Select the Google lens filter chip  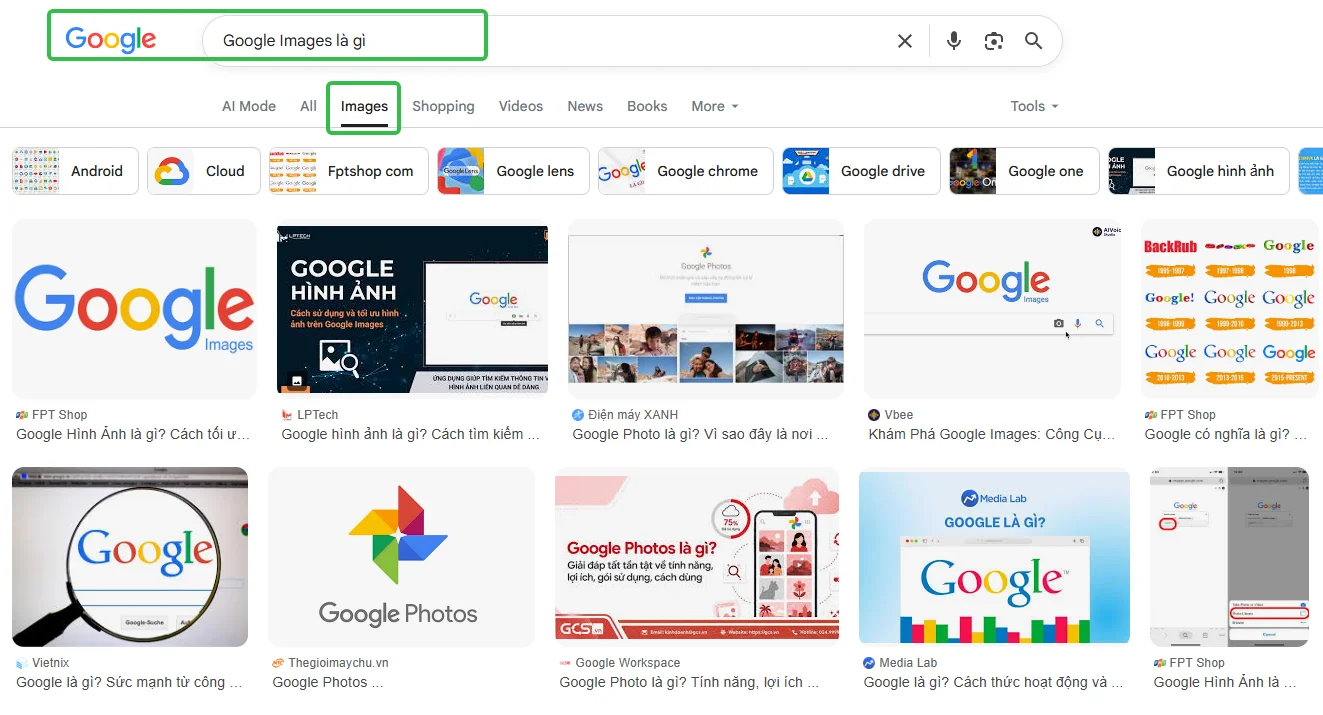pos(513,171)
